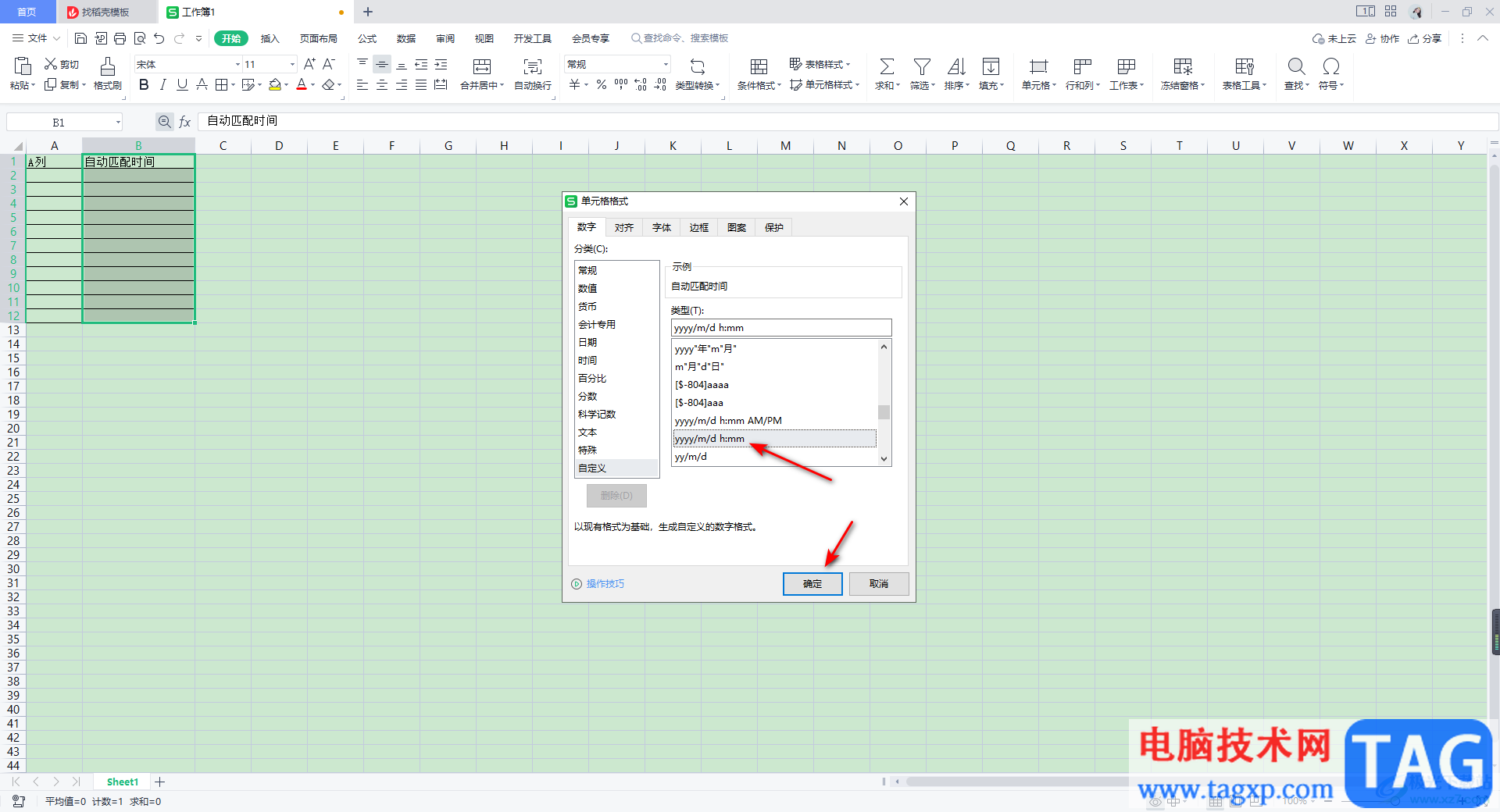Click the Table Tools icon
Image resolution: width=1500 pixels, height=812 pixels.
click(1245, 66)
